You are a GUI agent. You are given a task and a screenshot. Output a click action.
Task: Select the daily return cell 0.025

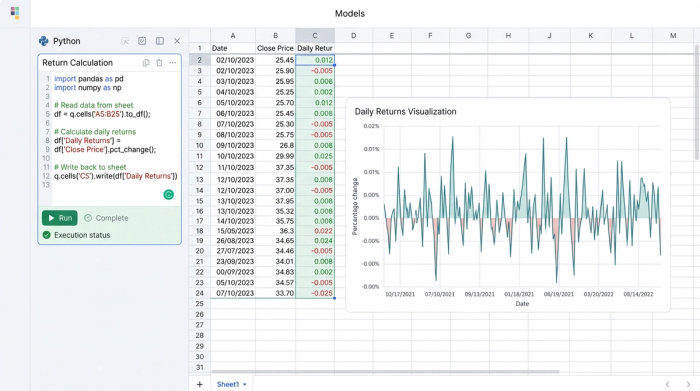[315, 156]
